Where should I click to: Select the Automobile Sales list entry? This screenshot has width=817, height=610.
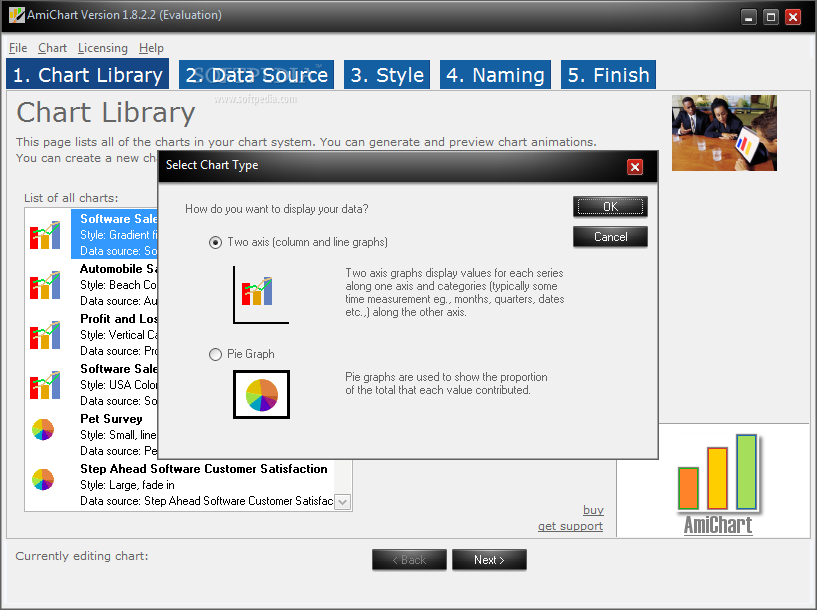coord(91,285)
